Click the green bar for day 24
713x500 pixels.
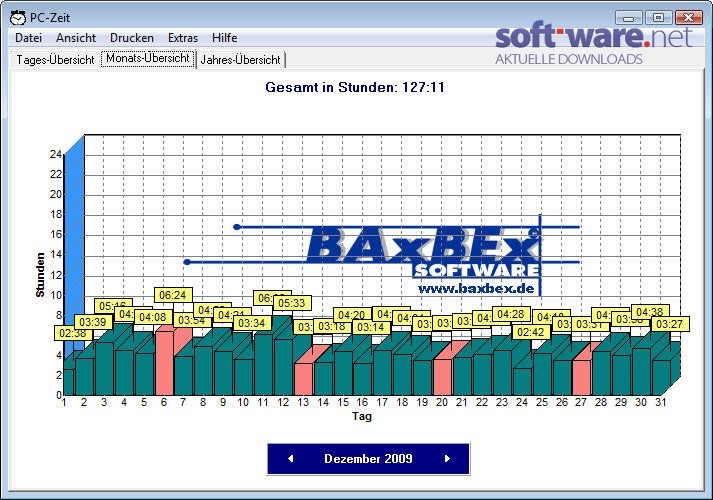point(522,381)
